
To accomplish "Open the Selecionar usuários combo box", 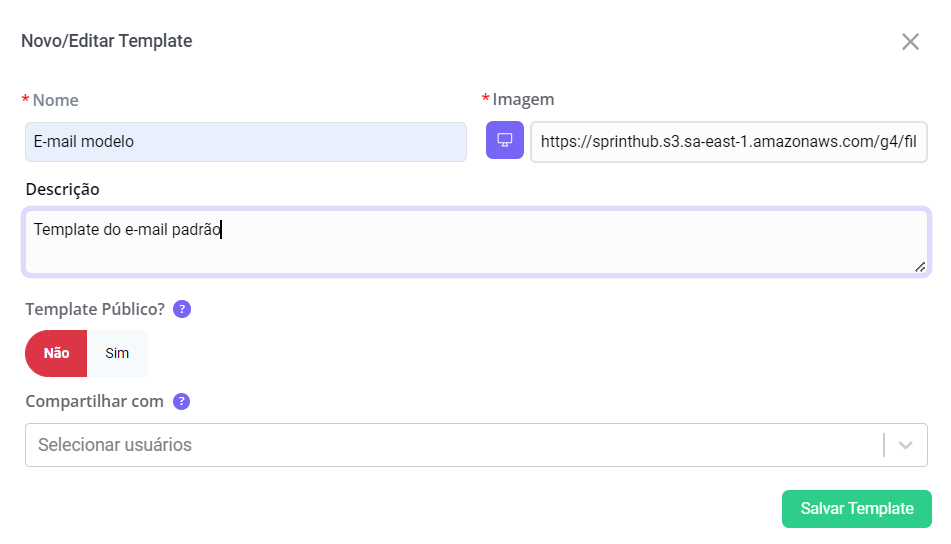I will pyautogui.click(x=450, y=445).
